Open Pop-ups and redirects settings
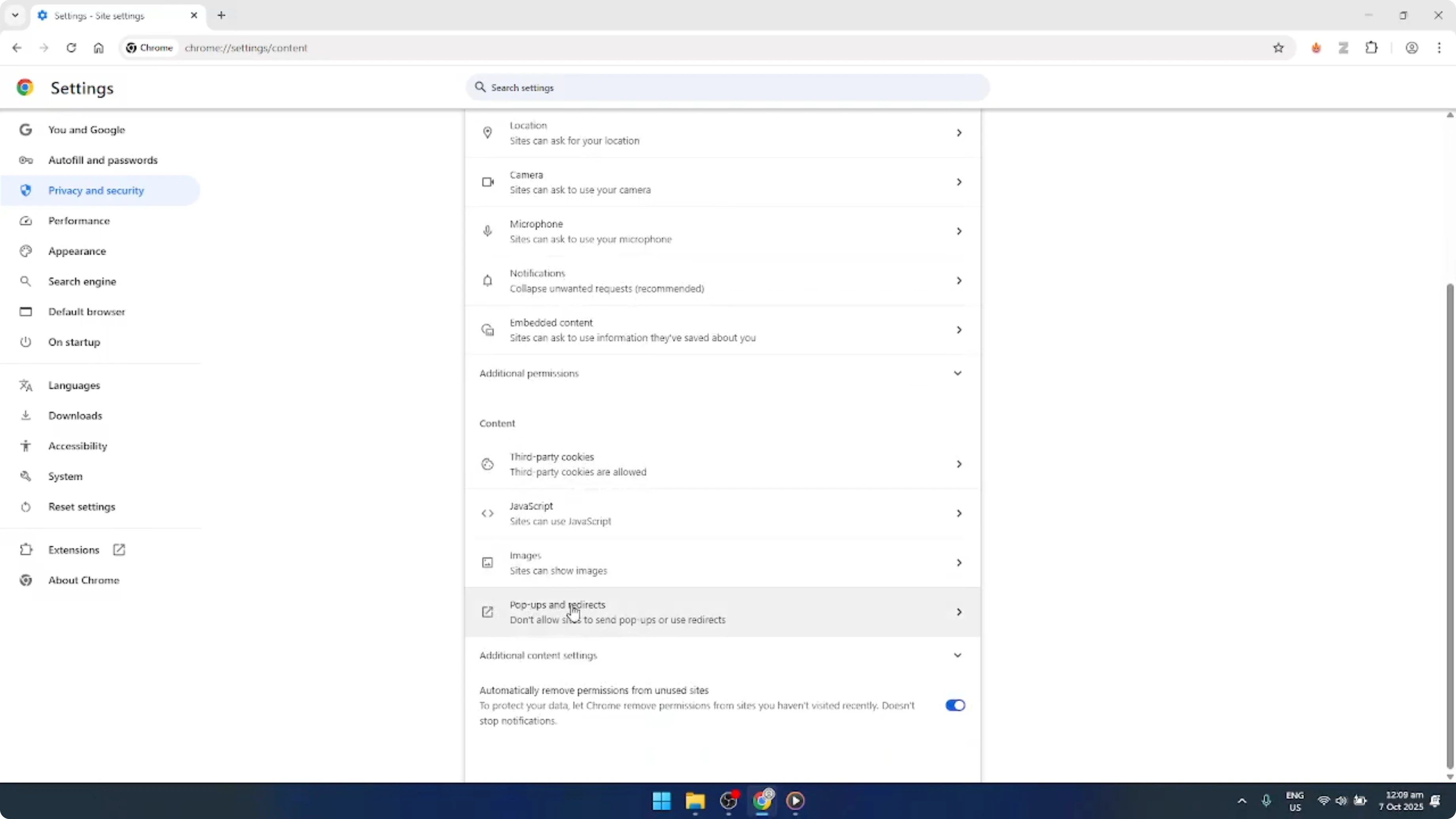 (720, 612)
